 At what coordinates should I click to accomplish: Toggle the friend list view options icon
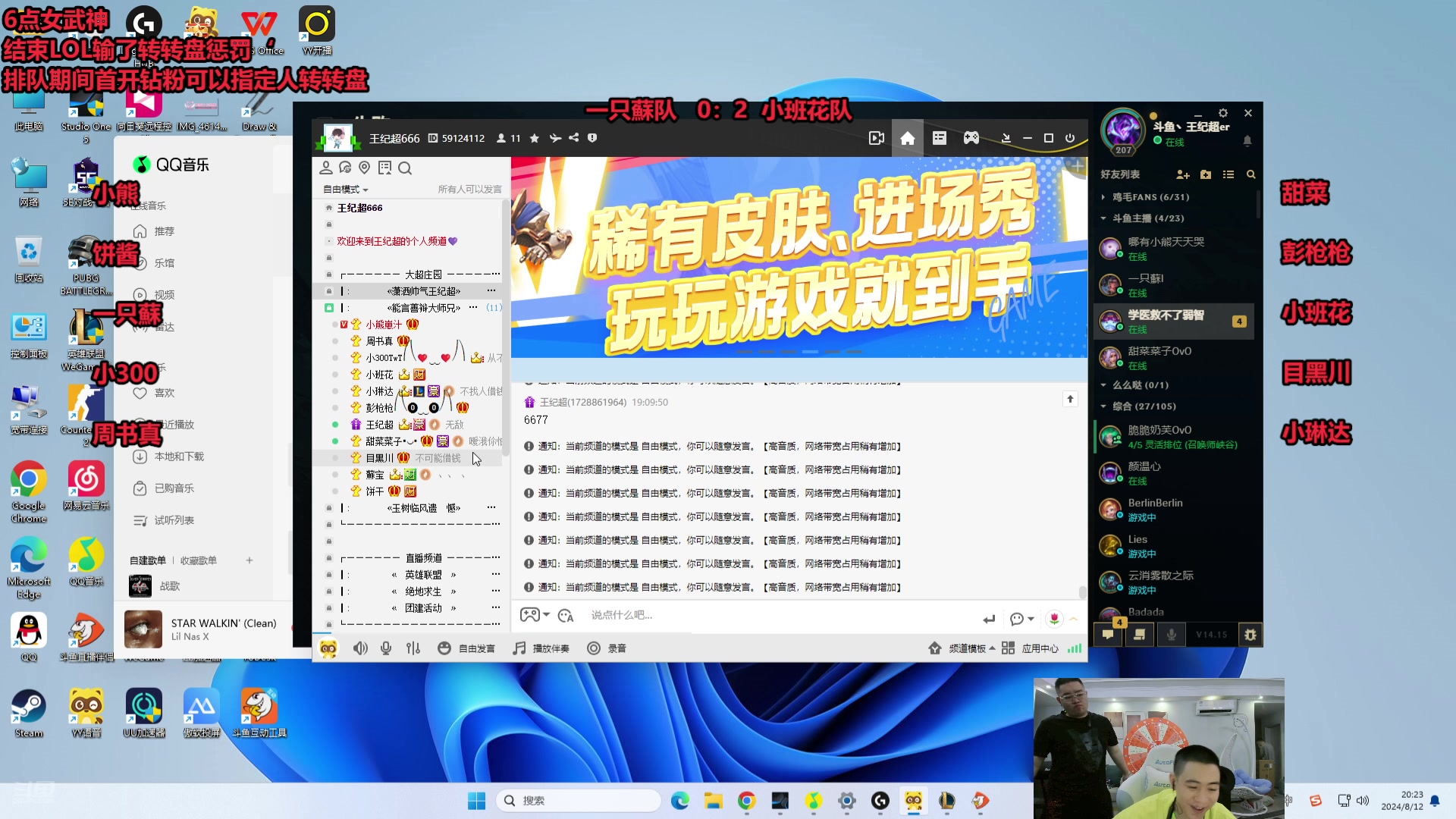[1228, 174]
